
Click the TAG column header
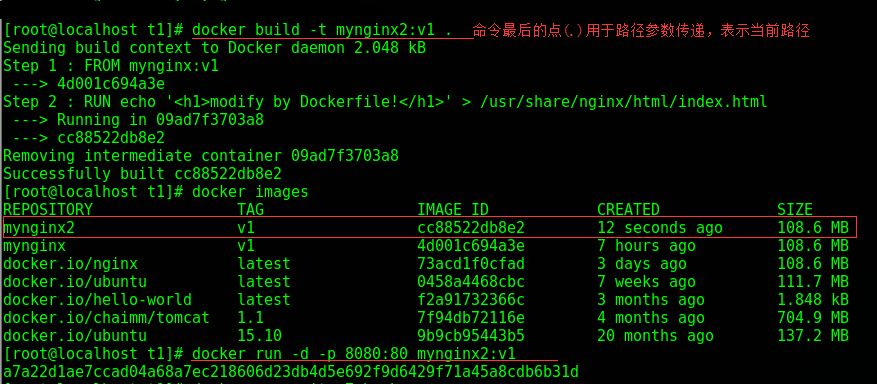251,210
